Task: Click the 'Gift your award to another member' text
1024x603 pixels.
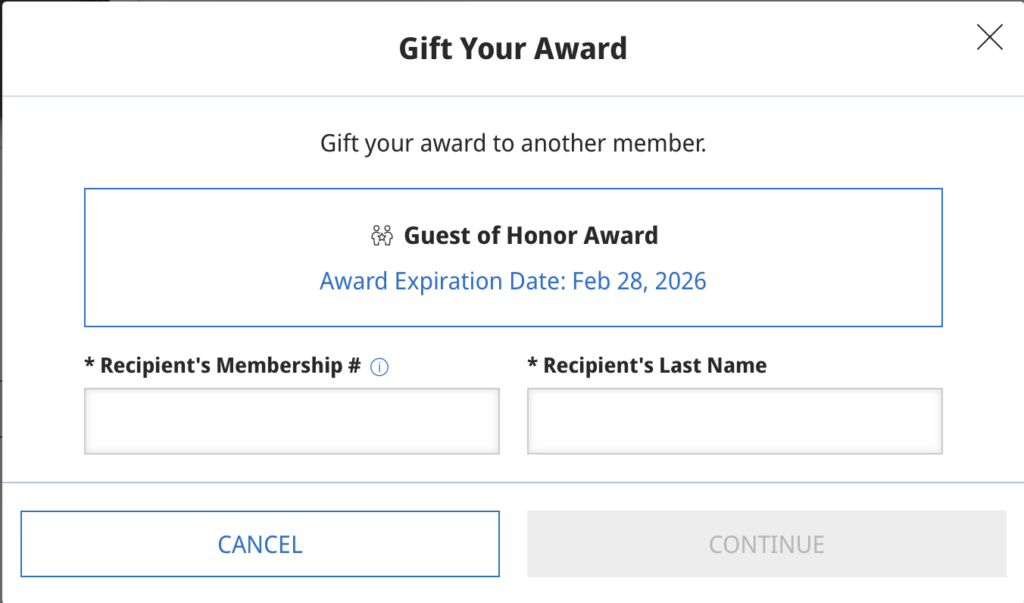Action: point(512,143)
